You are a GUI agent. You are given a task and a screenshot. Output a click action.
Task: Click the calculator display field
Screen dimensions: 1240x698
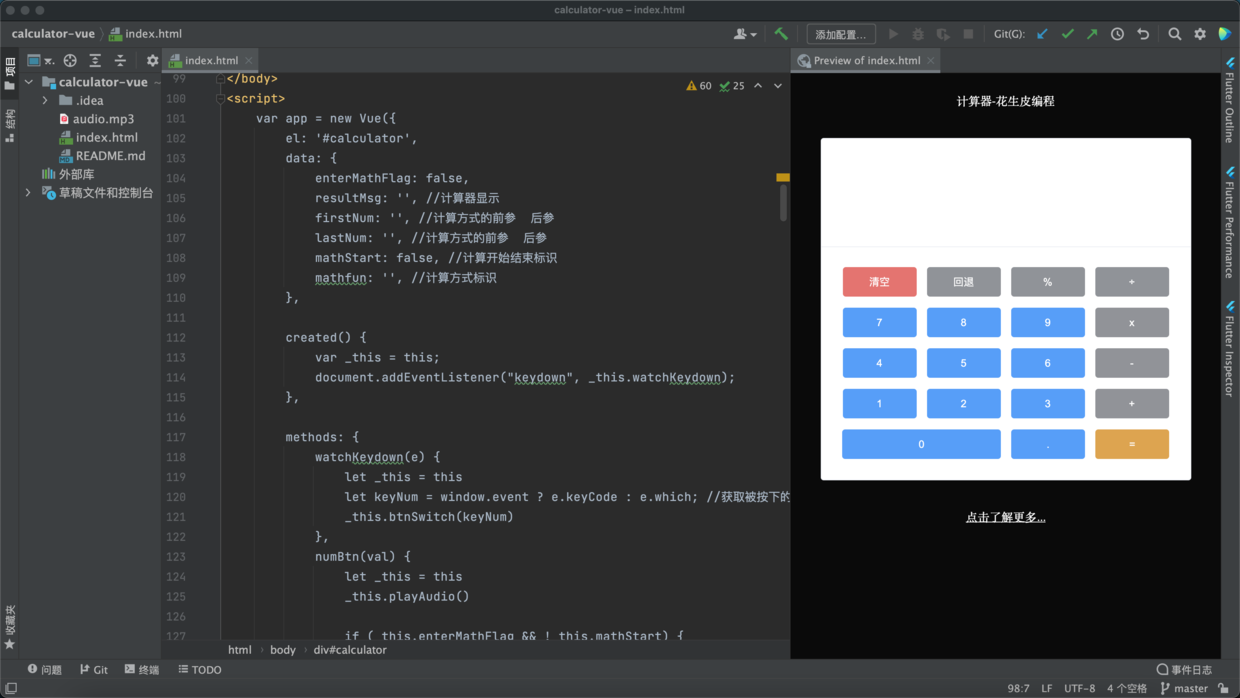(x=1005, y=192)
